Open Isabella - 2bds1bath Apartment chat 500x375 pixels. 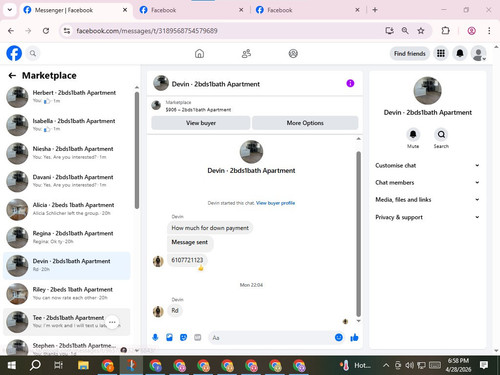click(67, 125)
